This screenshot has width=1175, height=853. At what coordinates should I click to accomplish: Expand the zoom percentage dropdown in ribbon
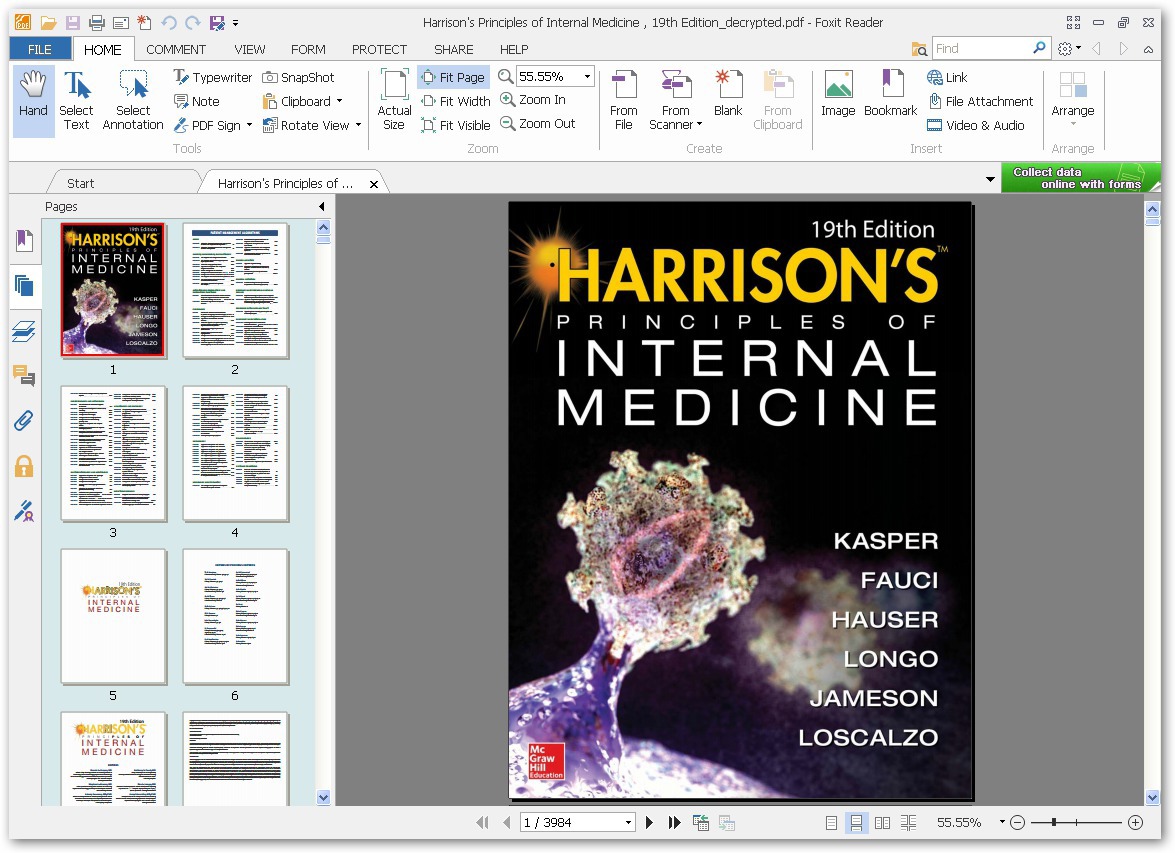tap(587, 77)
